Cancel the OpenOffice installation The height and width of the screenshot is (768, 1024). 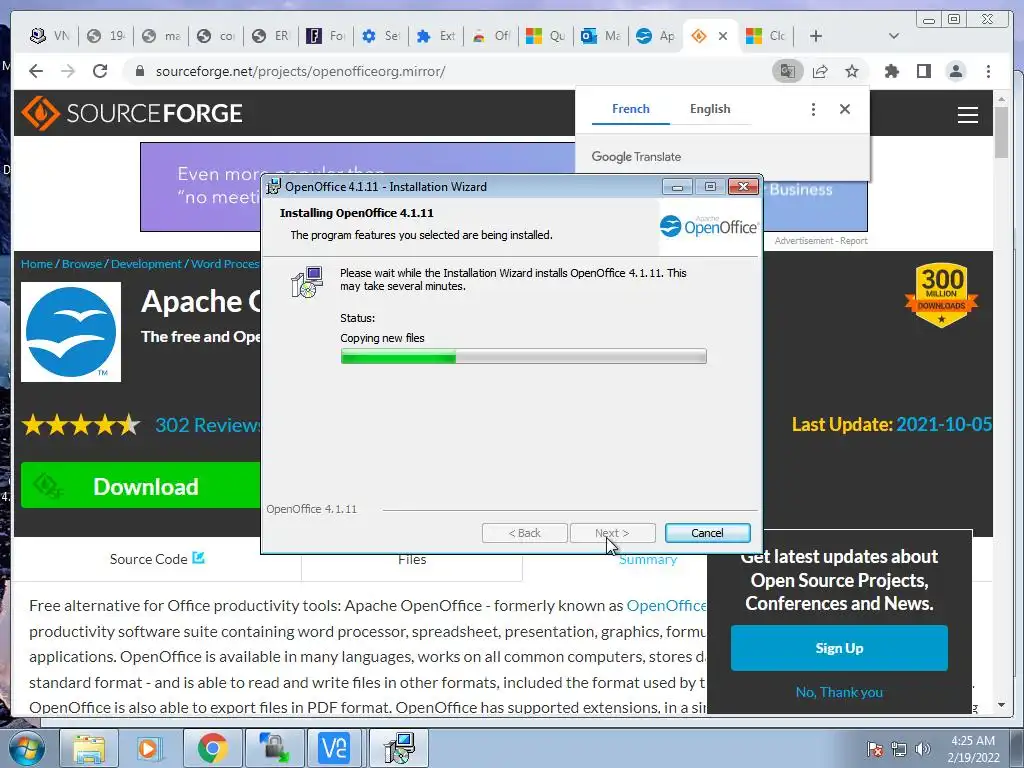click(x=707, y=533)
